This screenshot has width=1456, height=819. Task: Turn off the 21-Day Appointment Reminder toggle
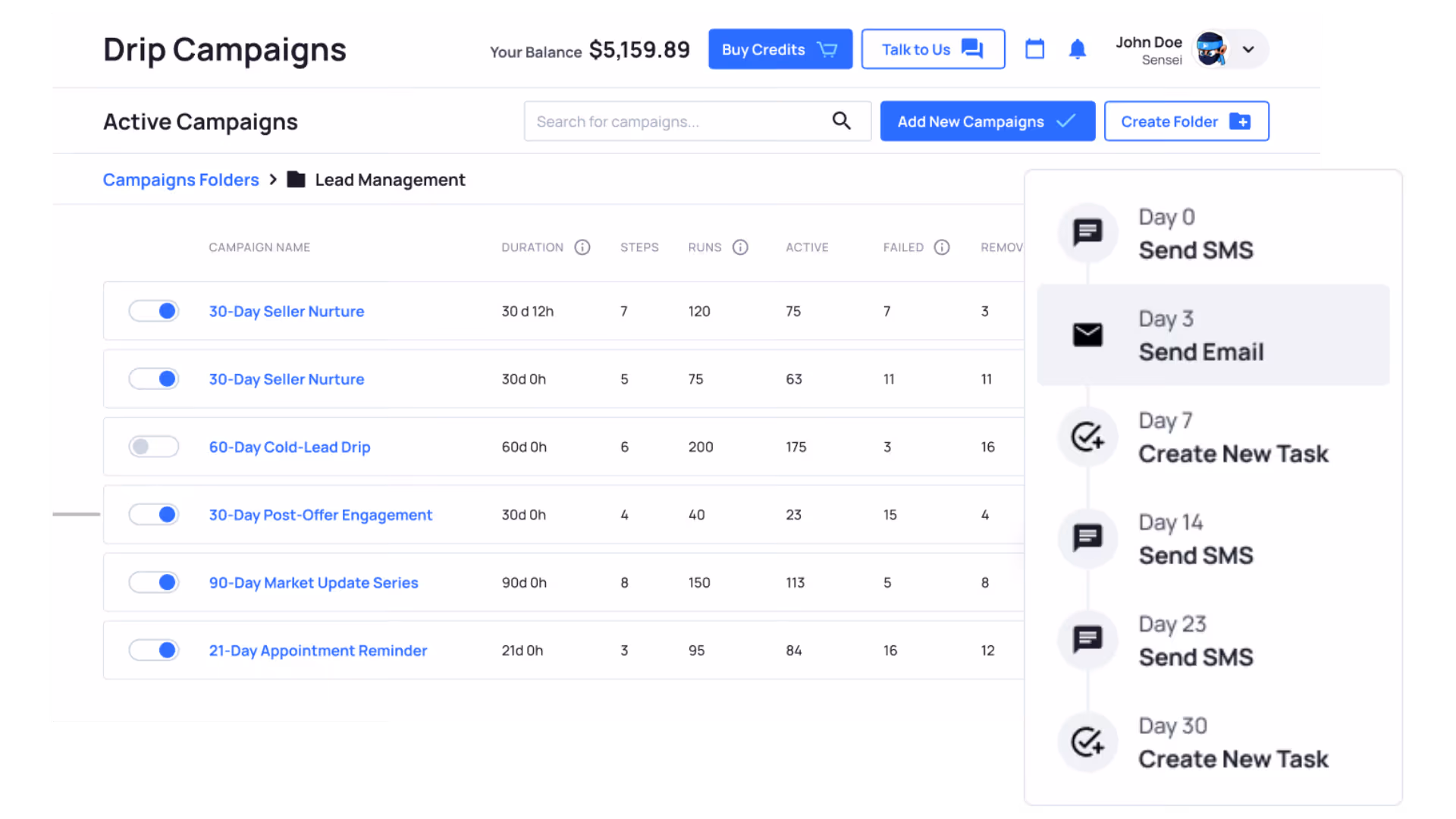(x=154, y=650)
